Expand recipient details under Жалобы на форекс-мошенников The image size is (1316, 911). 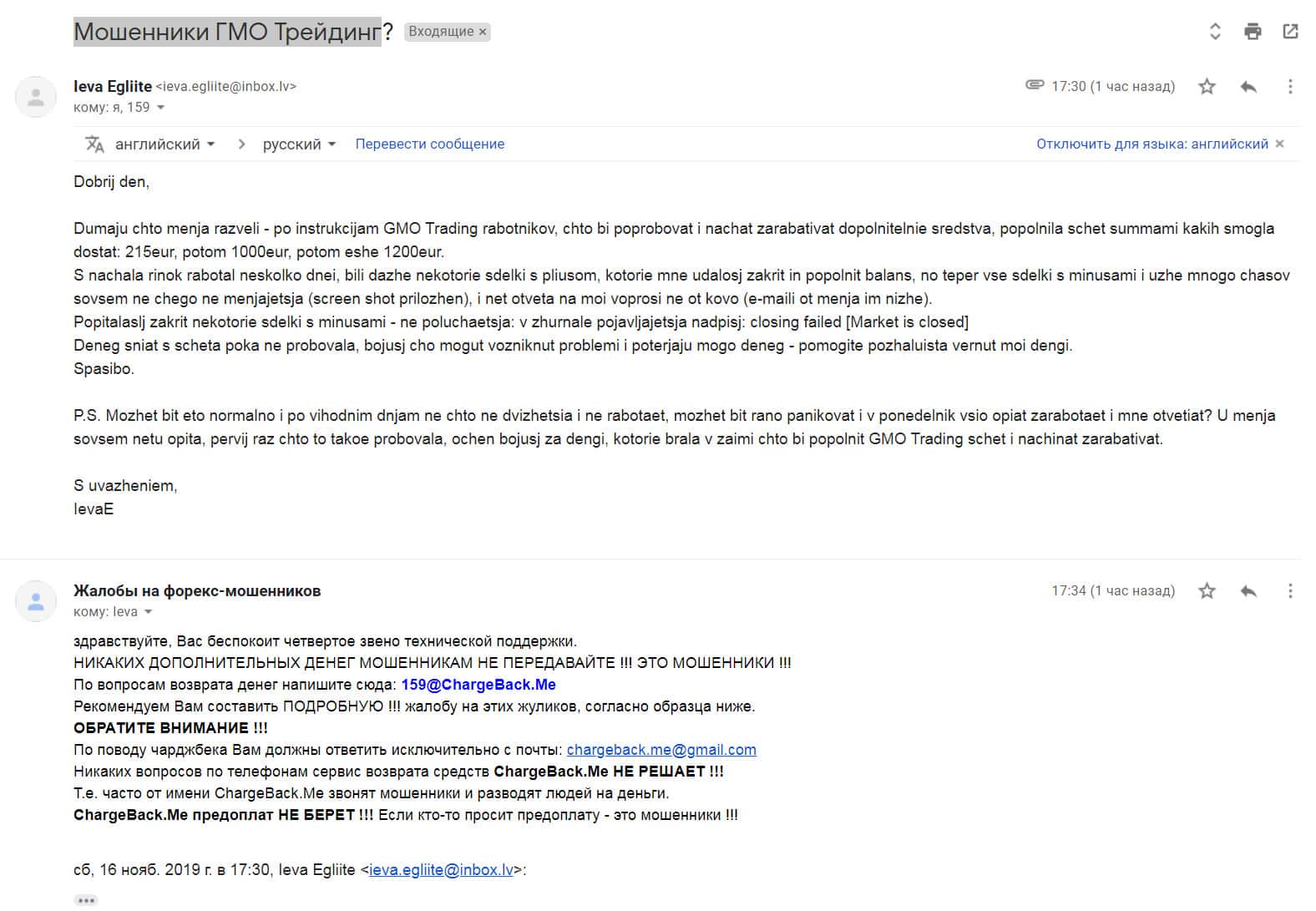(x=149, y=612)
